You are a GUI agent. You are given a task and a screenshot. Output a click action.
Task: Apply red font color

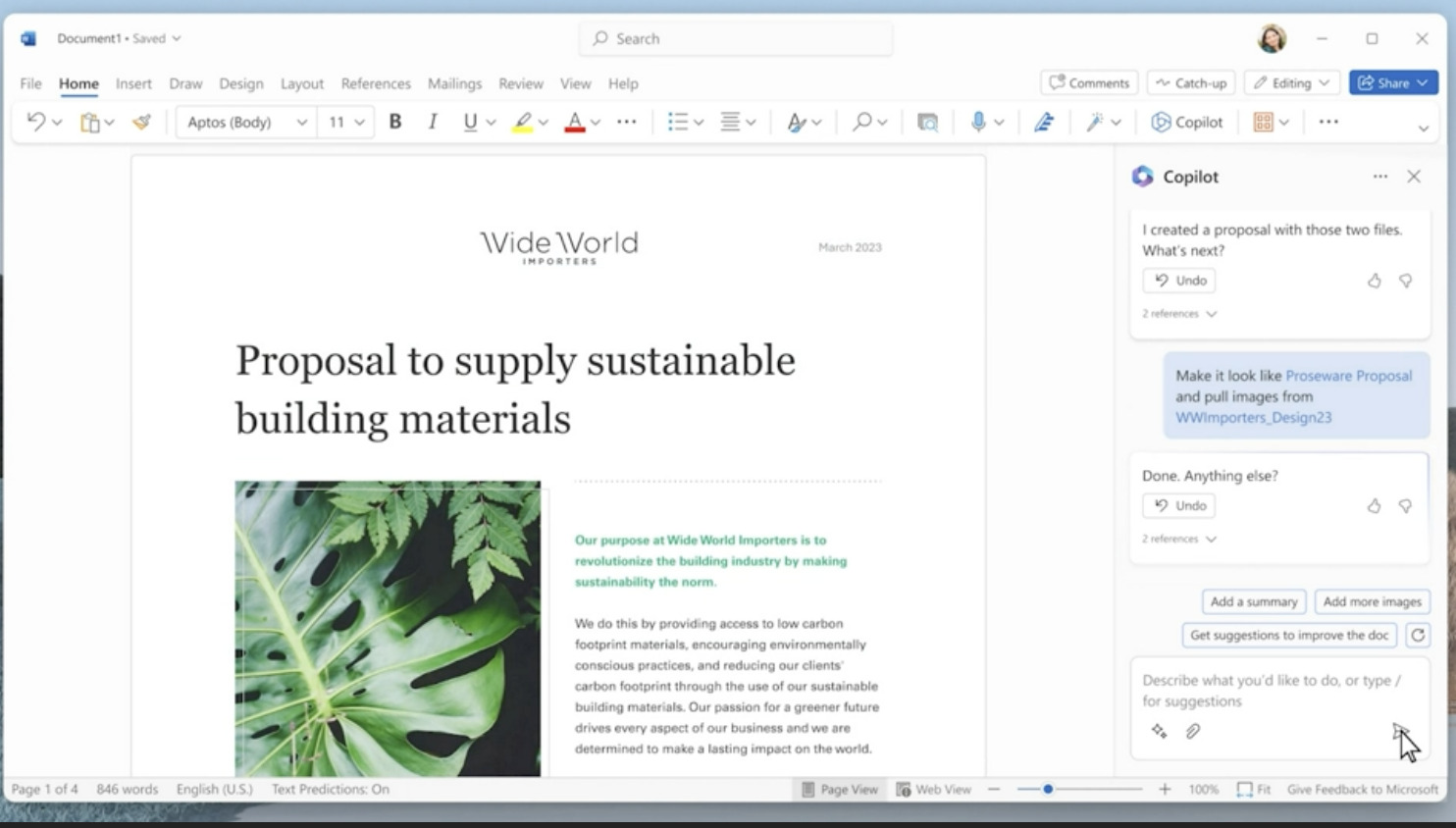(x=575, y=123)
